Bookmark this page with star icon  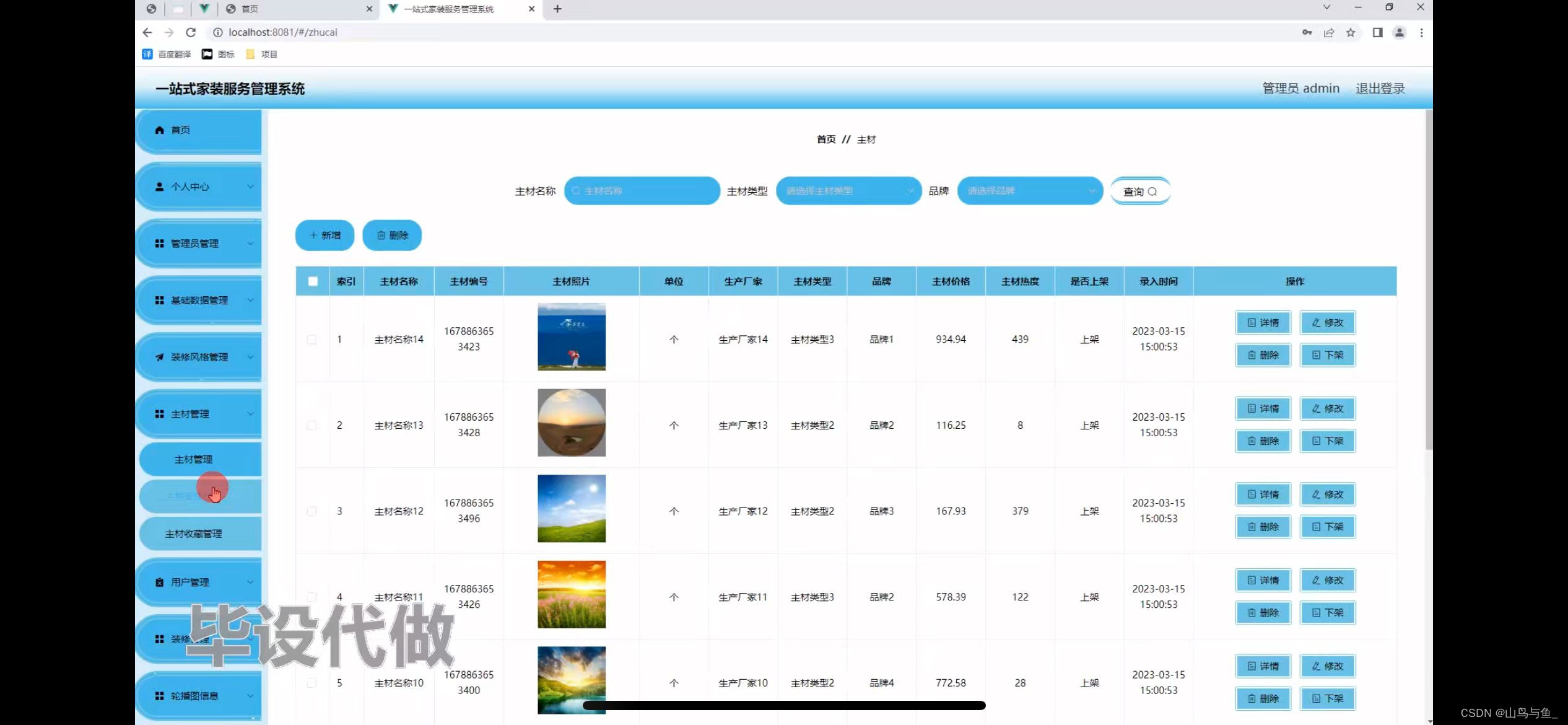[1351, 33]
